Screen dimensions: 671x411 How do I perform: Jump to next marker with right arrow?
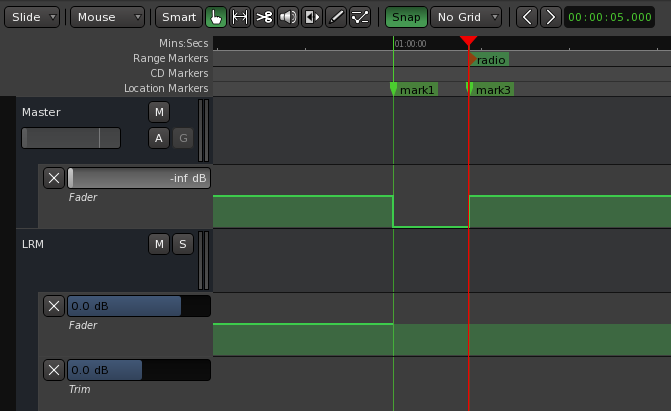[551, 17]
